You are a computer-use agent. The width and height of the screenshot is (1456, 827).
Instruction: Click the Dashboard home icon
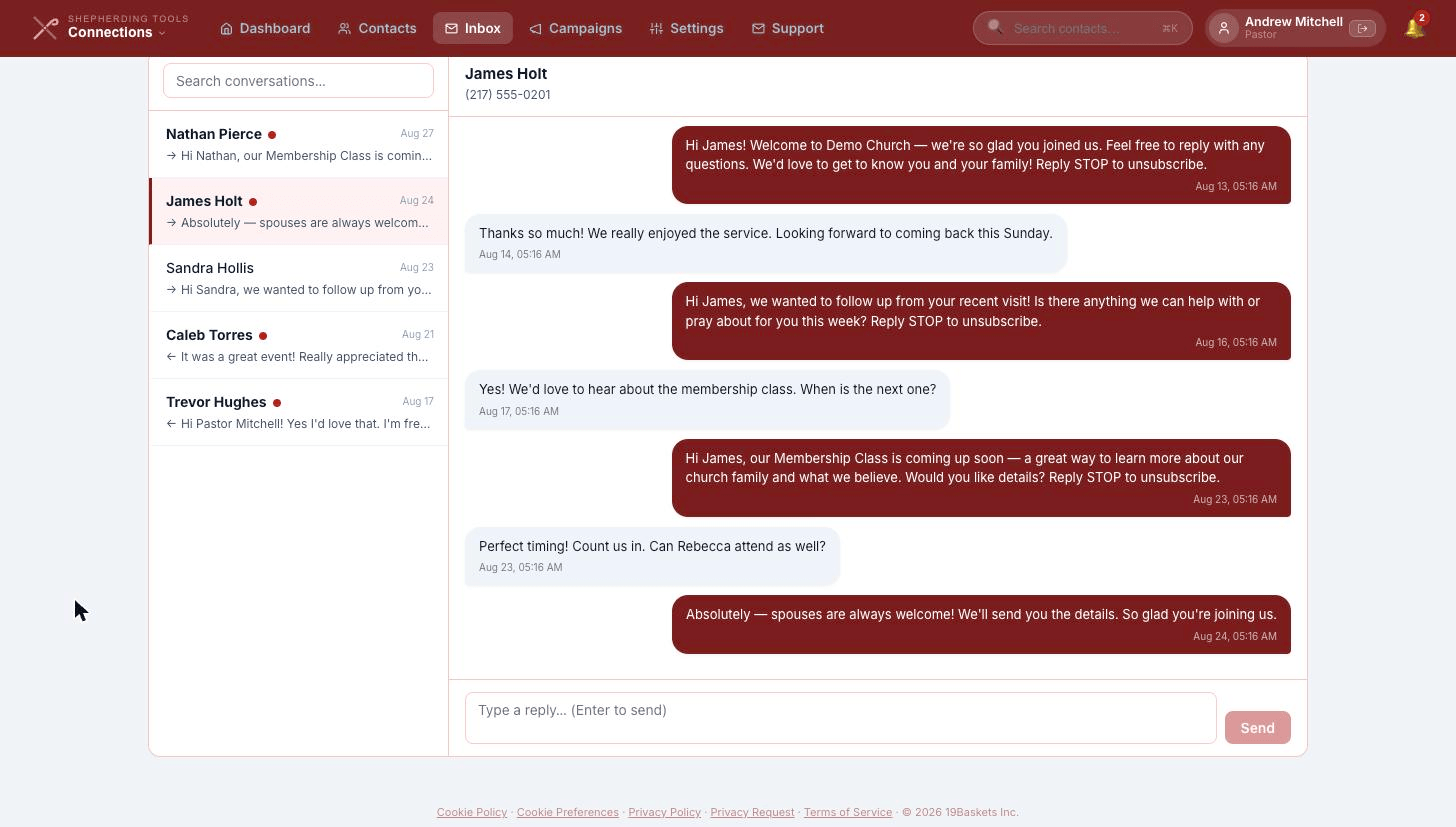tap(226, 29)
